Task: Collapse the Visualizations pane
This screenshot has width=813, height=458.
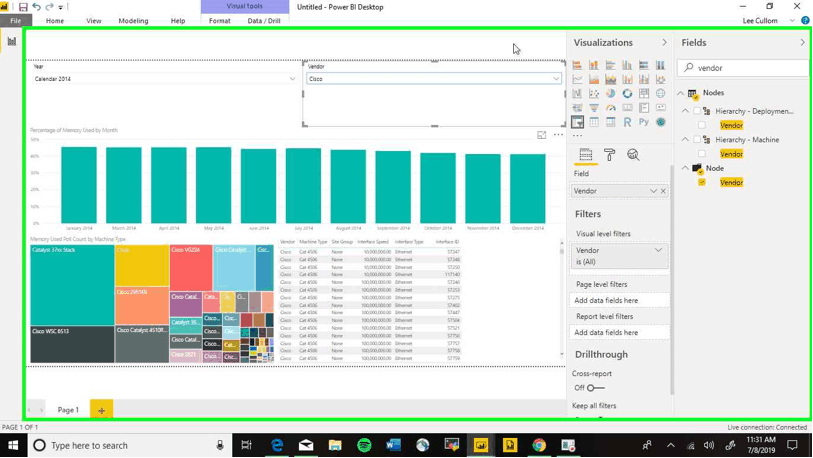Action: (x=665, y=43)
